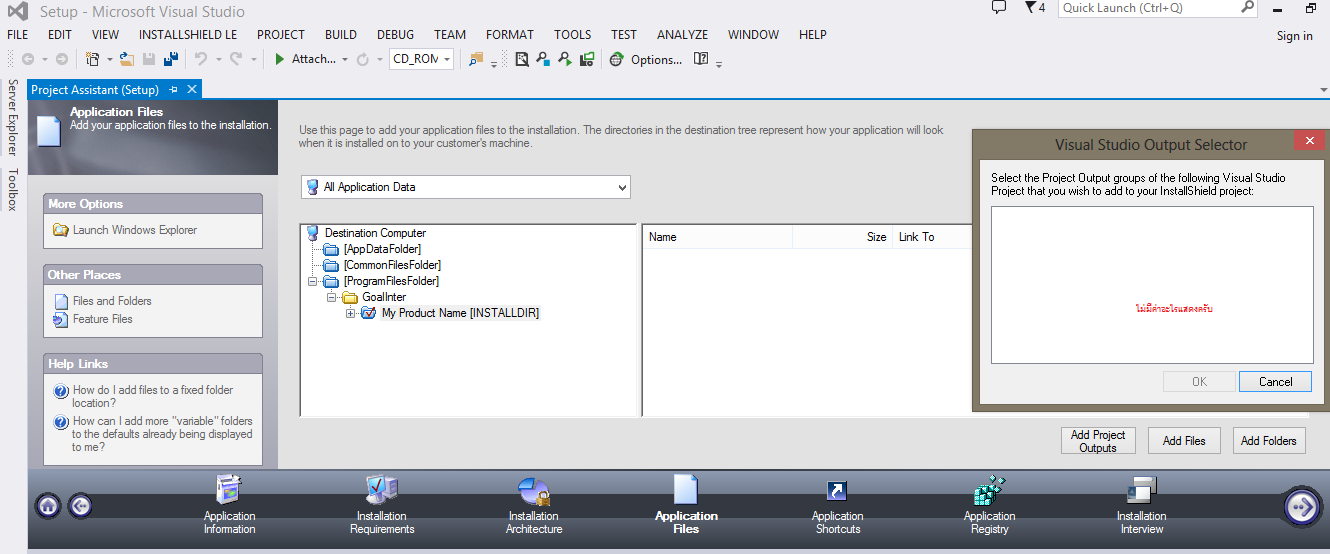Open the document tabs overflow dropdown

tap(1324, 90)
